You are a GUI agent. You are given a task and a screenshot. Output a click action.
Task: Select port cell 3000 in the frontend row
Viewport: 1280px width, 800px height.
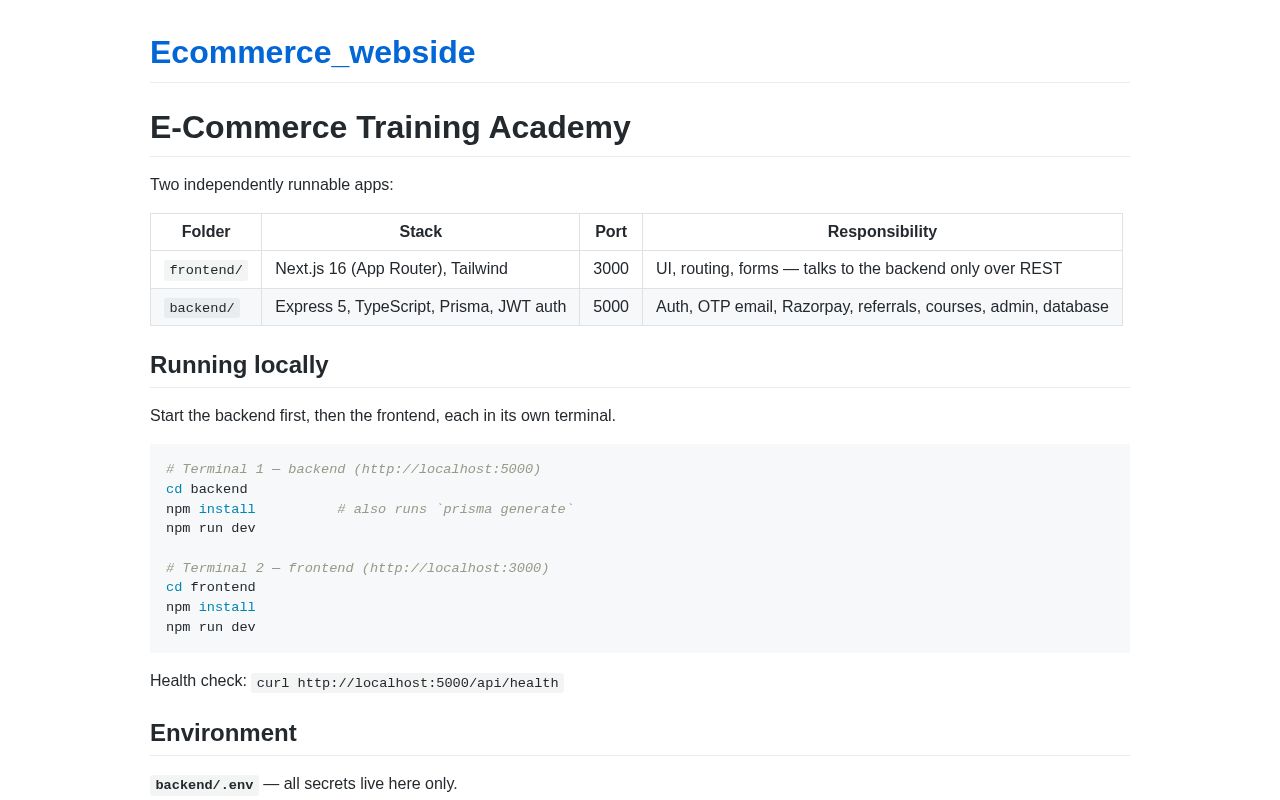coord(611,270)
